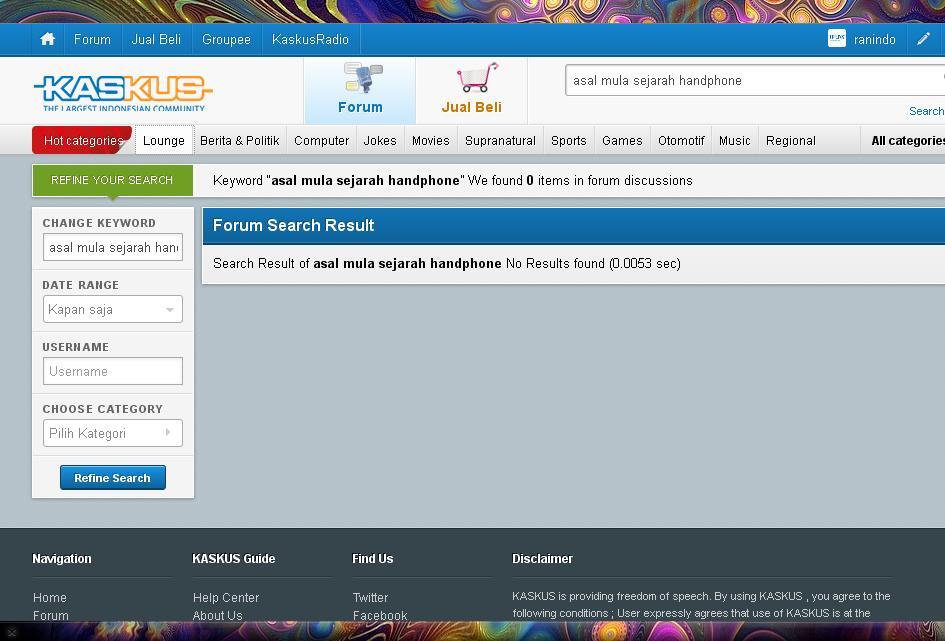945x641 pixels.
Task: Open the ranindo username menu
Action: pos(874,40)
